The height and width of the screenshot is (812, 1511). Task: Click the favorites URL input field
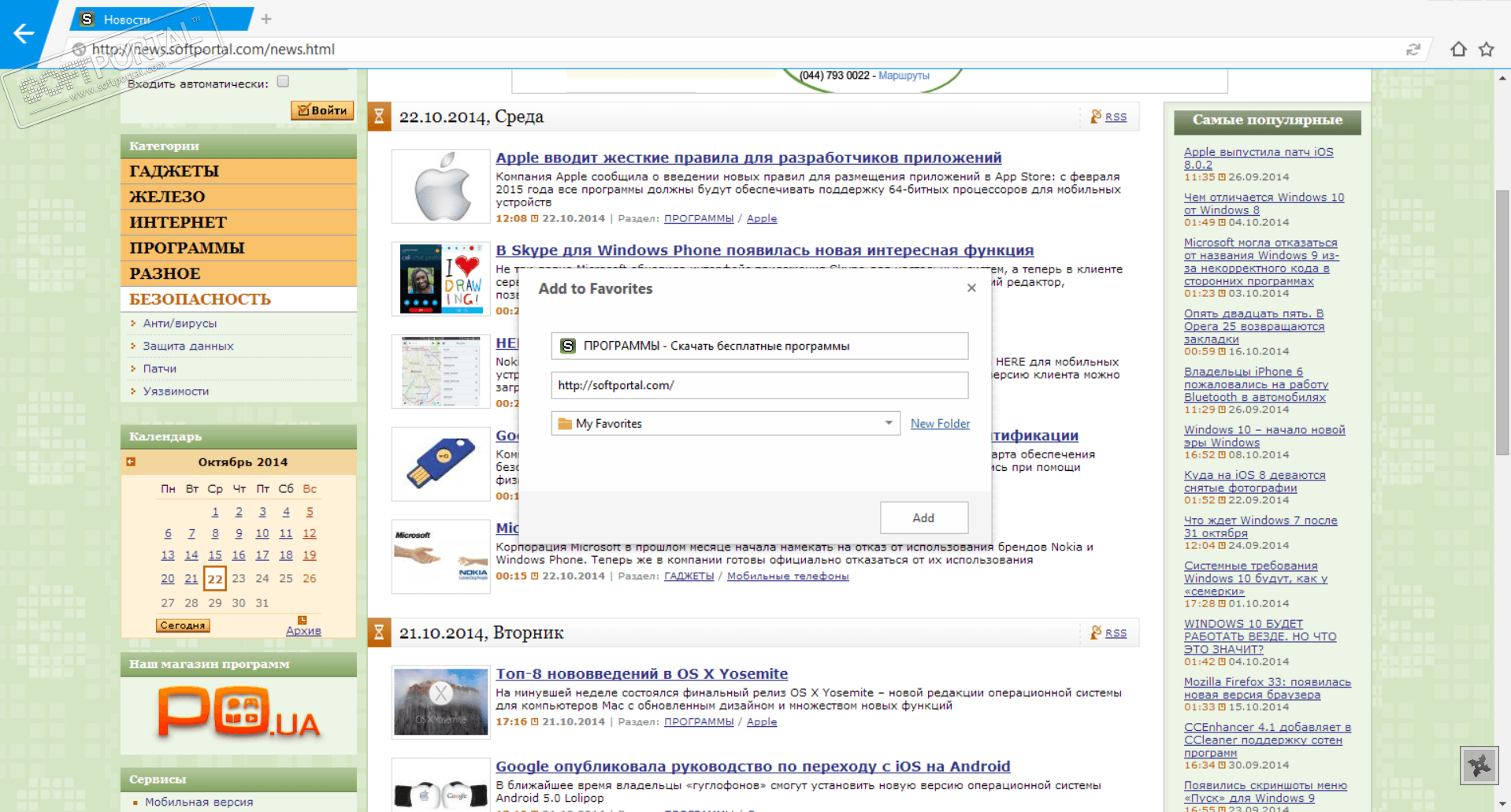[x=759, y=385]
